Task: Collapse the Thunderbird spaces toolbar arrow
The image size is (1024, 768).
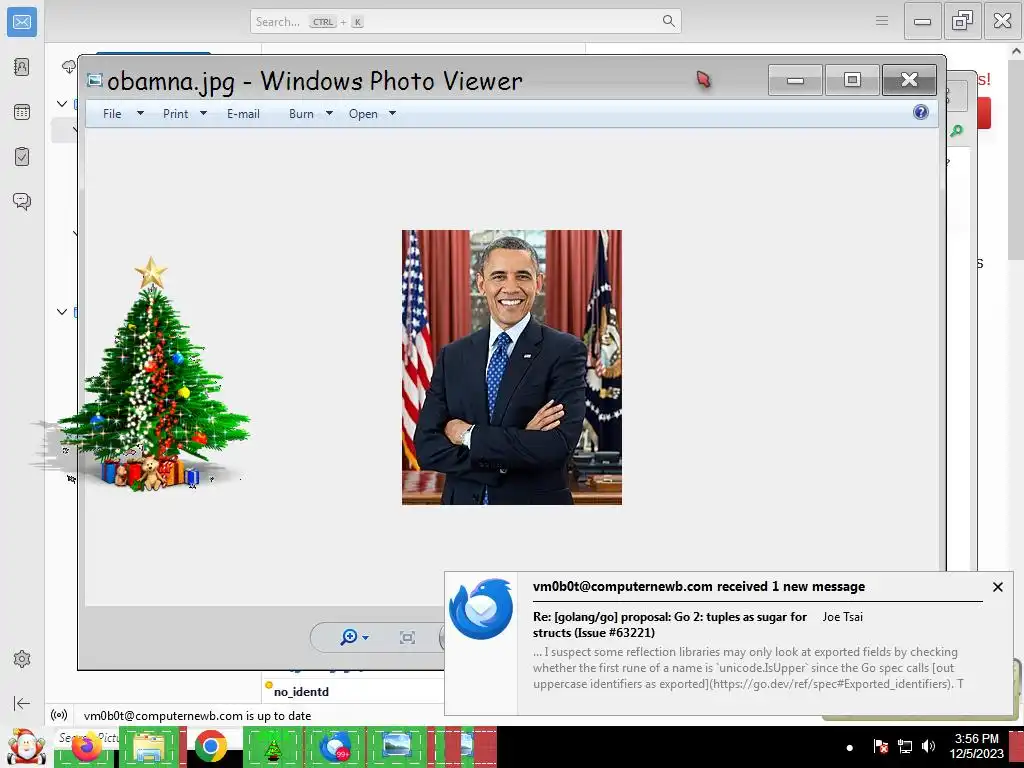Action: click(x=22, y=703)
